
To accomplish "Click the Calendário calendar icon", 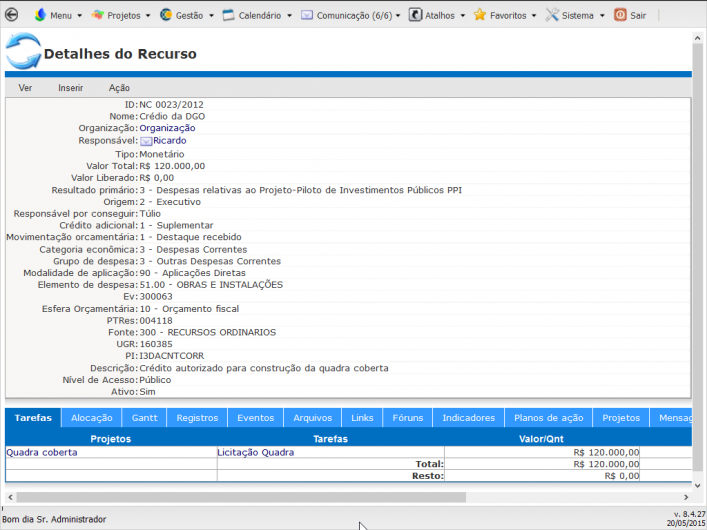I will pyautogui.click(x=229, y=15).
